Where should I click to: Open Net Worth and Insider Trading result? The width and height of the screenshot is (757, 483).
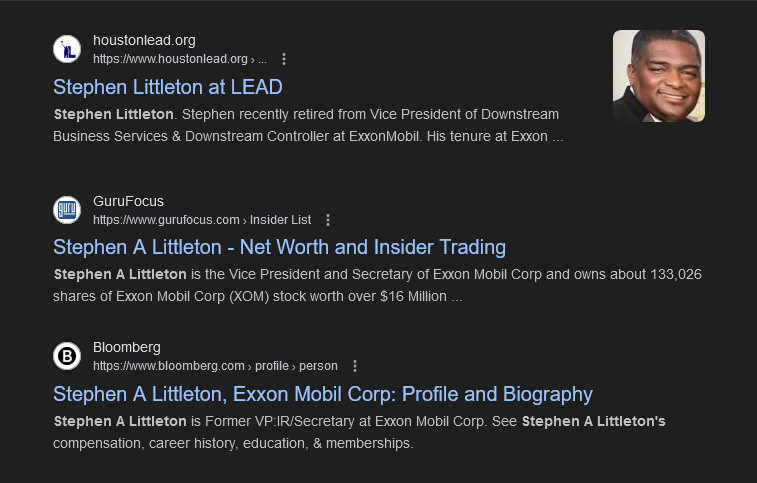click(280, 247)
